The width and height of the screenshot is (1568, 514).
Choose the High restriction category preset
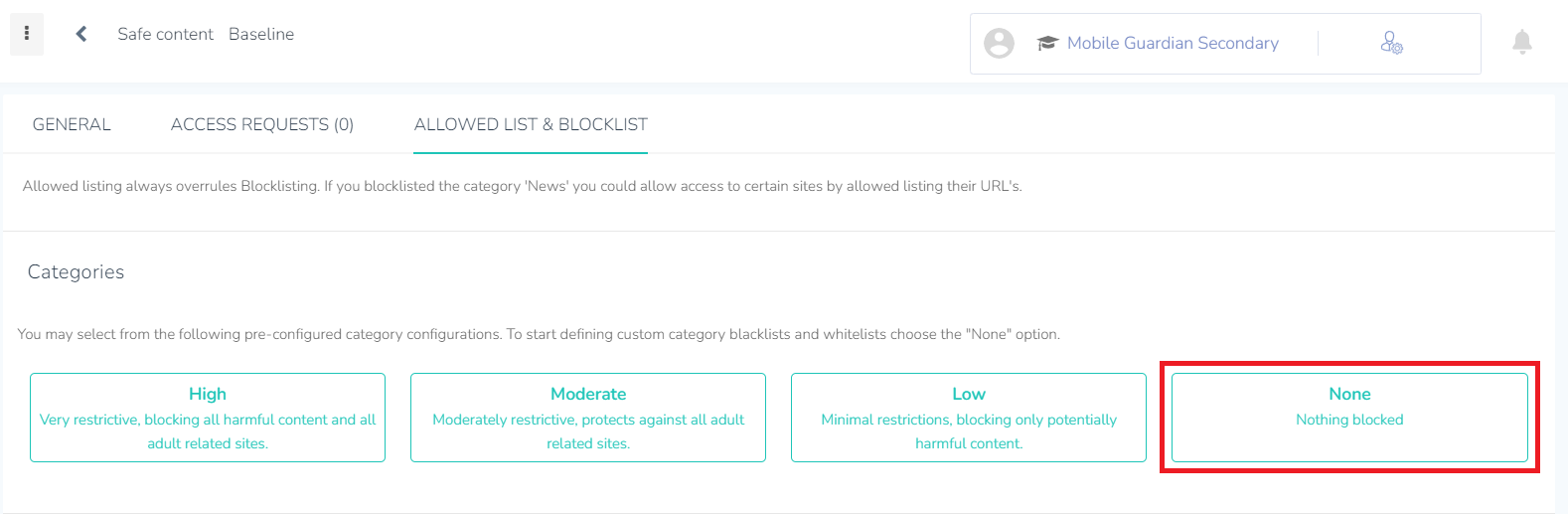[x=208, y=418]
